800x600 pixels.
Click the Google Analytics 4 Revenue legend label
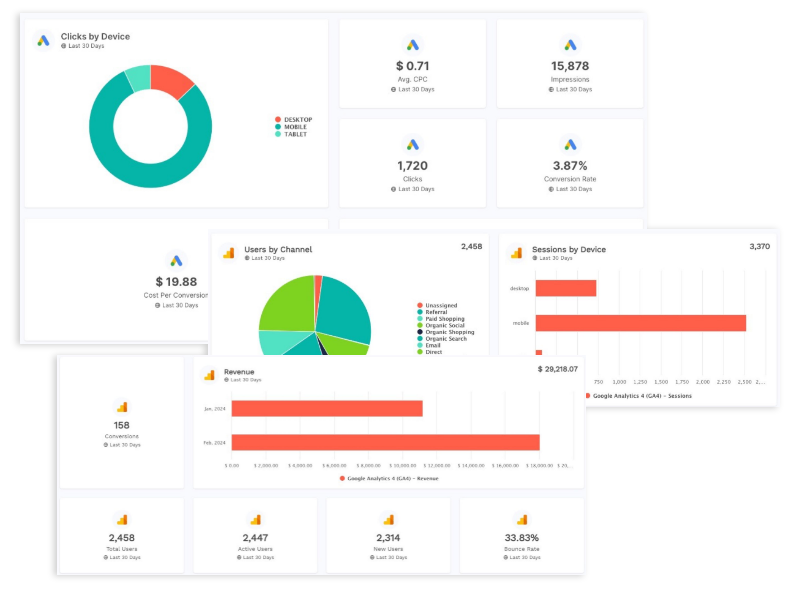coord(391,478)
